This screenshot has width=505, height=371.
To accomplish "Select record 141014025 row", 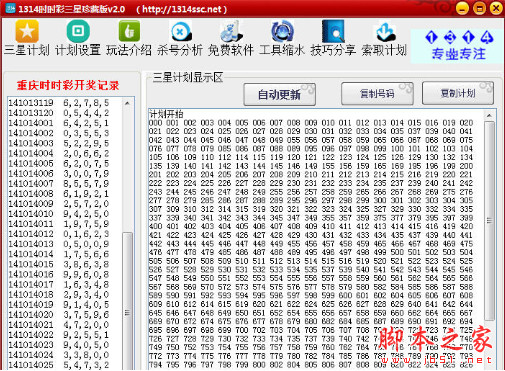I will point(59,365).
